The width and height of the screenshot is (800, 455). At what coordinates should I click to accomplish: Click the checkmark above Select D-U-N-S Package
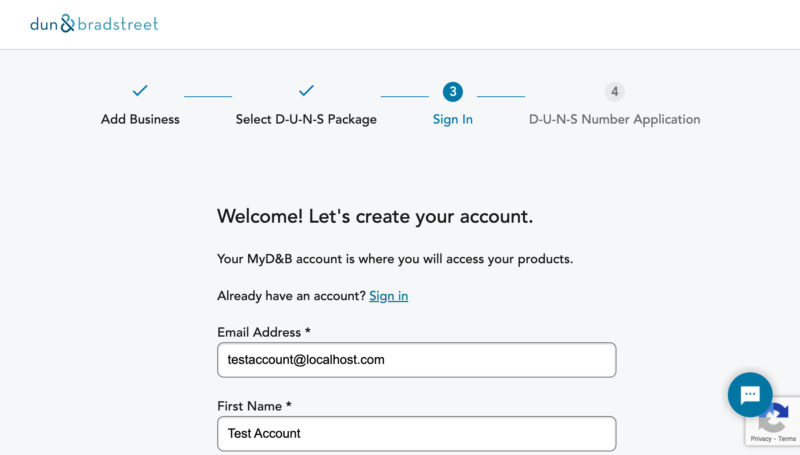(306, 91)
